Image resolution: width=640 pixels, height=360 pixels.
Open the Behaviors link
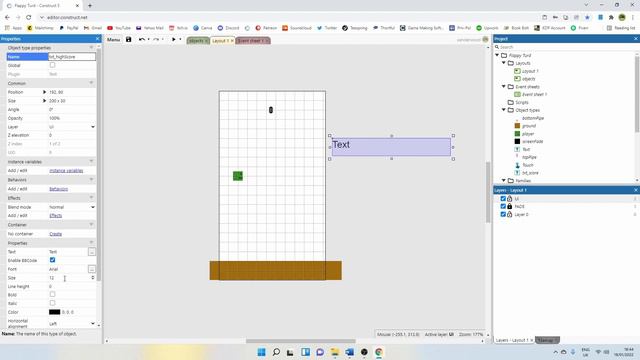tap(58, 189)
